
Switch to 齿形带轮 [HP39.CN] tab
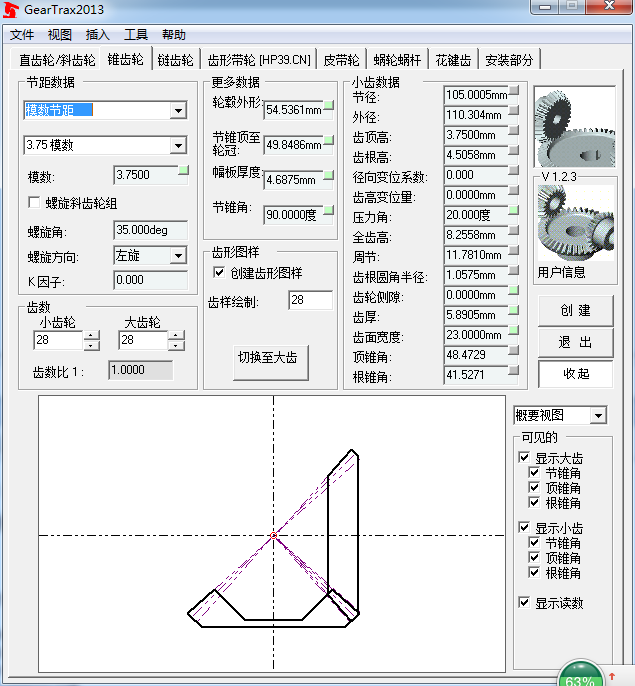coord(259,60)
